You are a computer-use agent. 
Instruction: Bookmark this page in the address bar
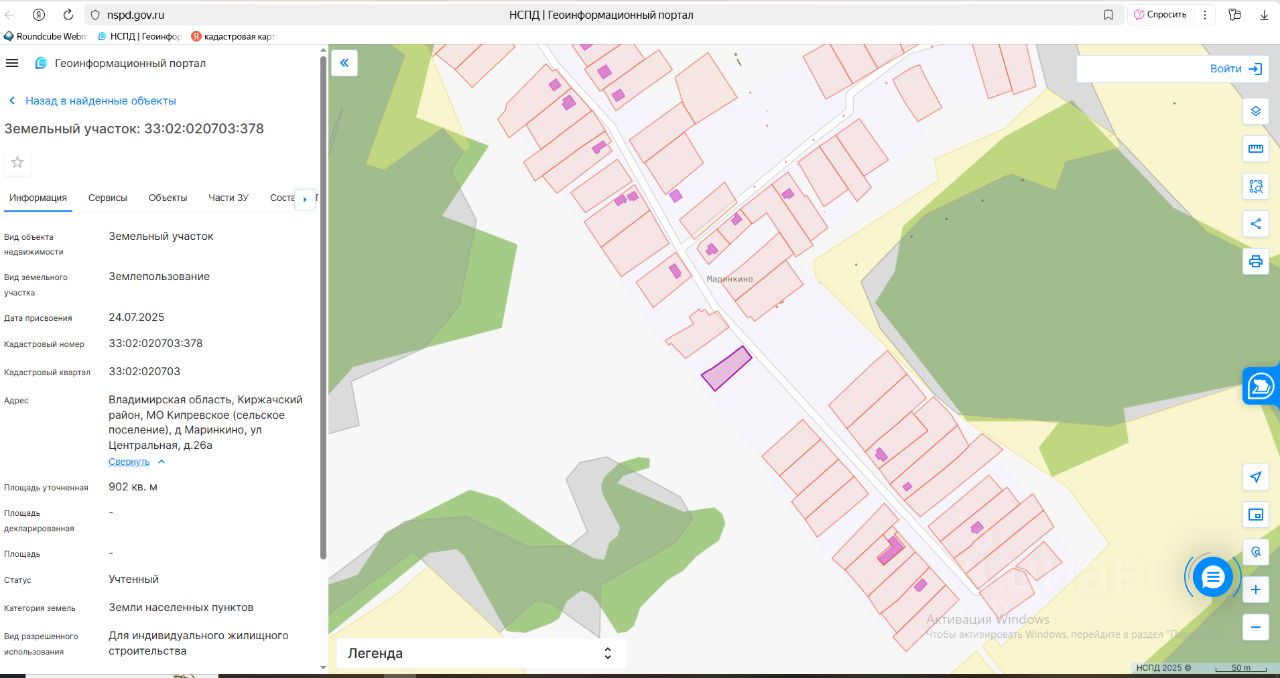[x=1108, y=14]
